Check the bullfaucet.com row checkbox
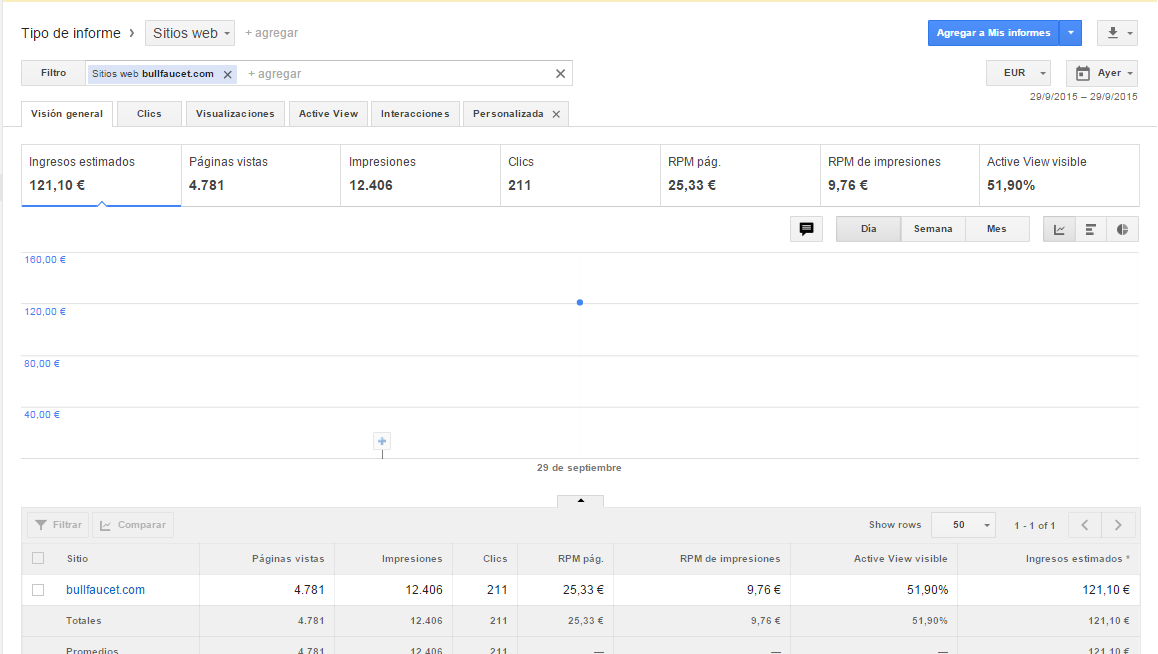Viewport: 1158px width, 654px height. [x=38, y=590]
